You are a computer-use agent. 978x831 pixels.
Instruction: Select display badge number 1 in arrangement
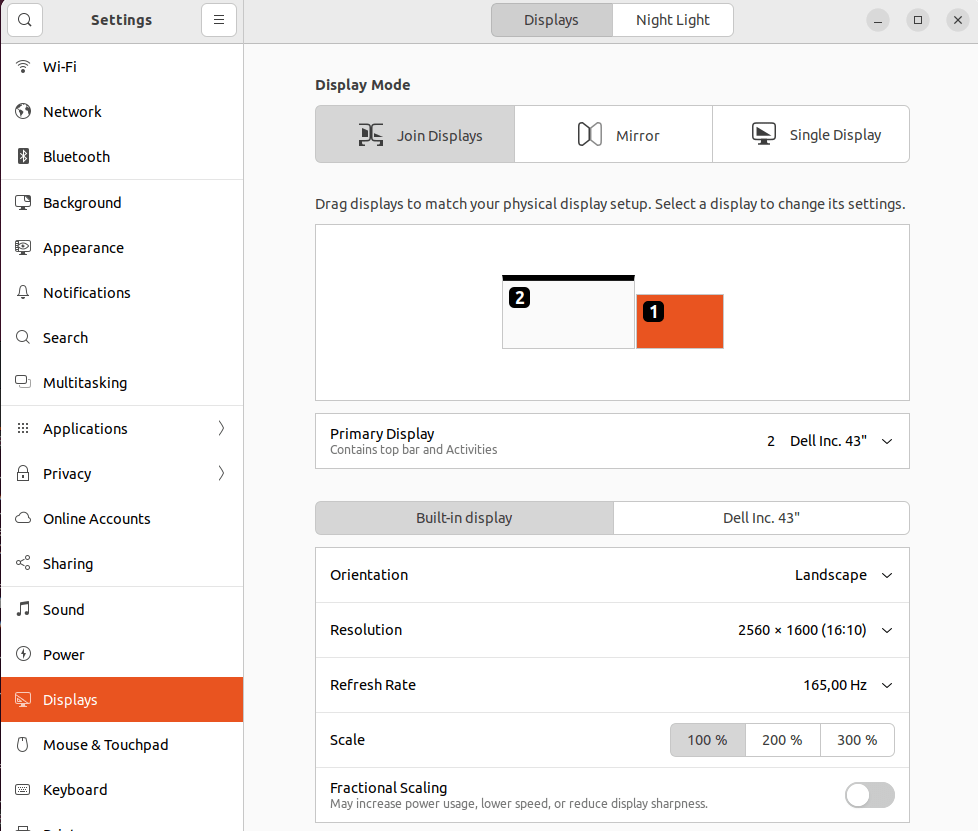point(654,311)
